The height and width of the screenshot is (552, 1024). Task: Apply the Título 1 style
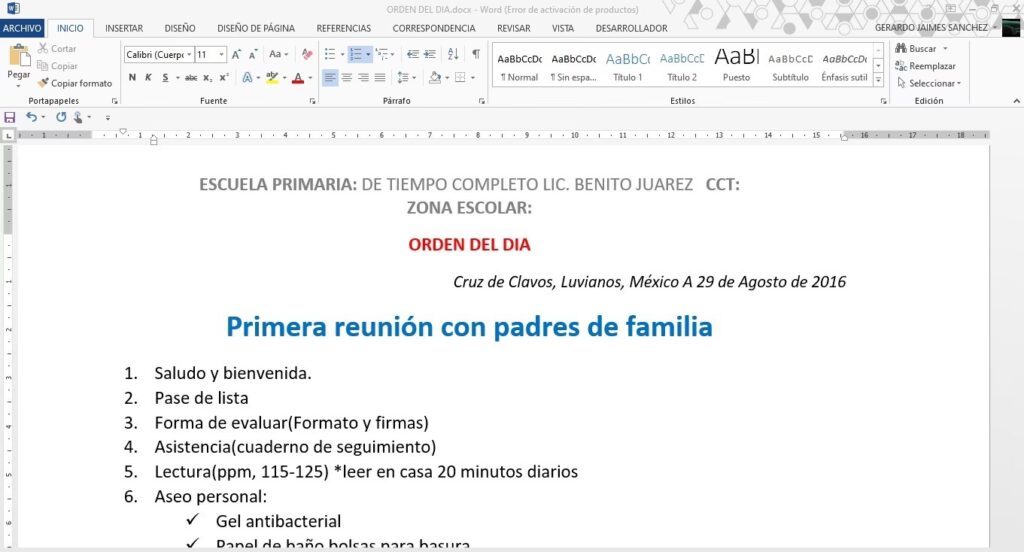(627, 66)
